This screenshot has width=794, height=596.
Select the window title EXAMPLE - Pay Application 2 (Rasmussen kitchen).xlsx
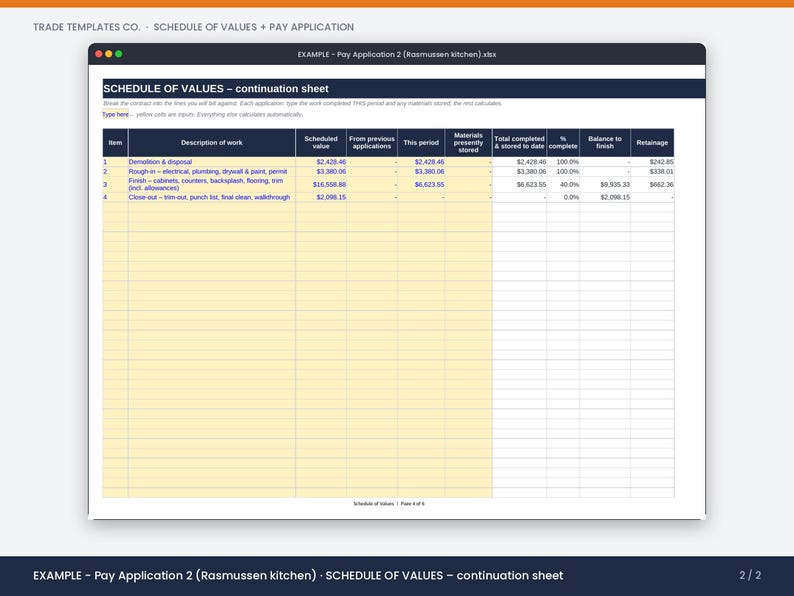(x=396, y=54)
